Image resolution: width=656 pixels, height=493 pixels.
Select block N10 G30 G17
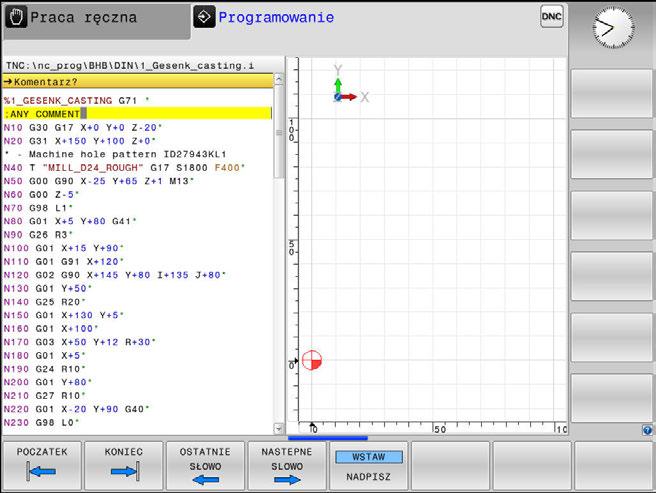[x=82, y=127]
